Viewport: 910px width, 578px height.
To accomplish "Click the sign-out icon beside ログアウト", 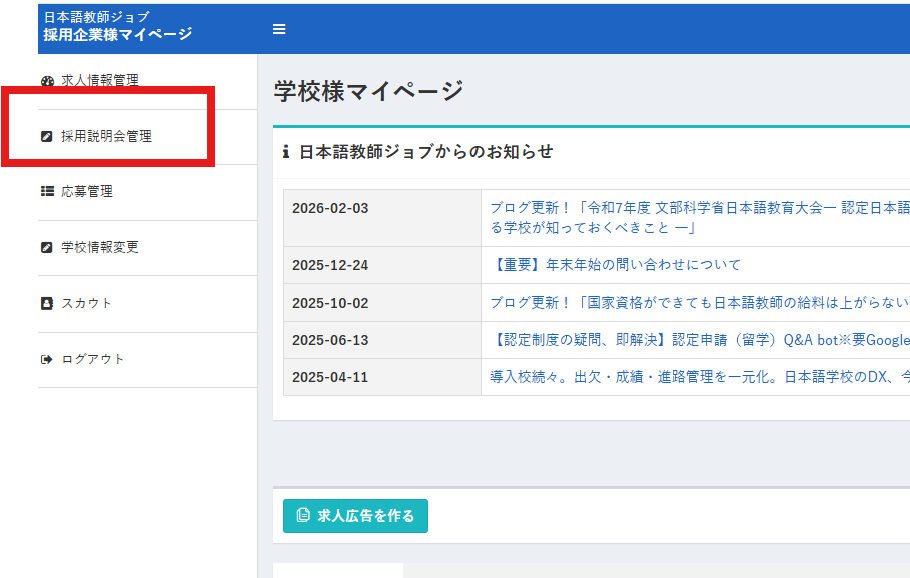I will [47, 359].
